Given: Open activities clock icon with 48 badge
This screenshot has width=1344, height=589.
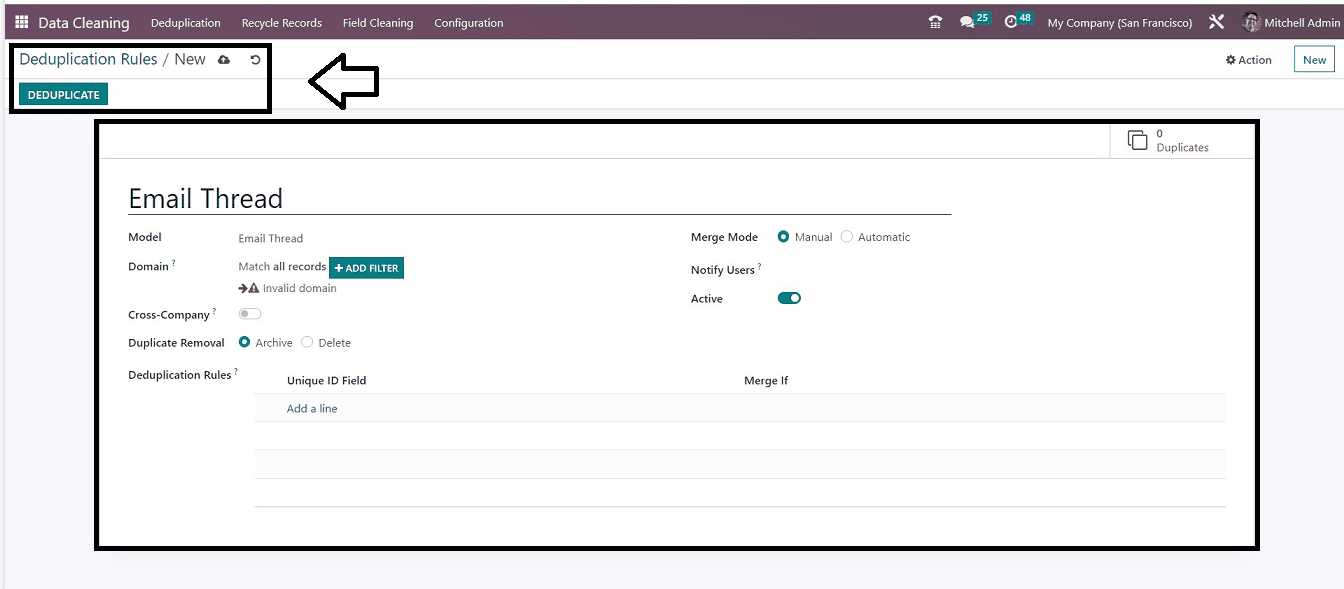Looking at the screenshot, I should coord(1018,21).
